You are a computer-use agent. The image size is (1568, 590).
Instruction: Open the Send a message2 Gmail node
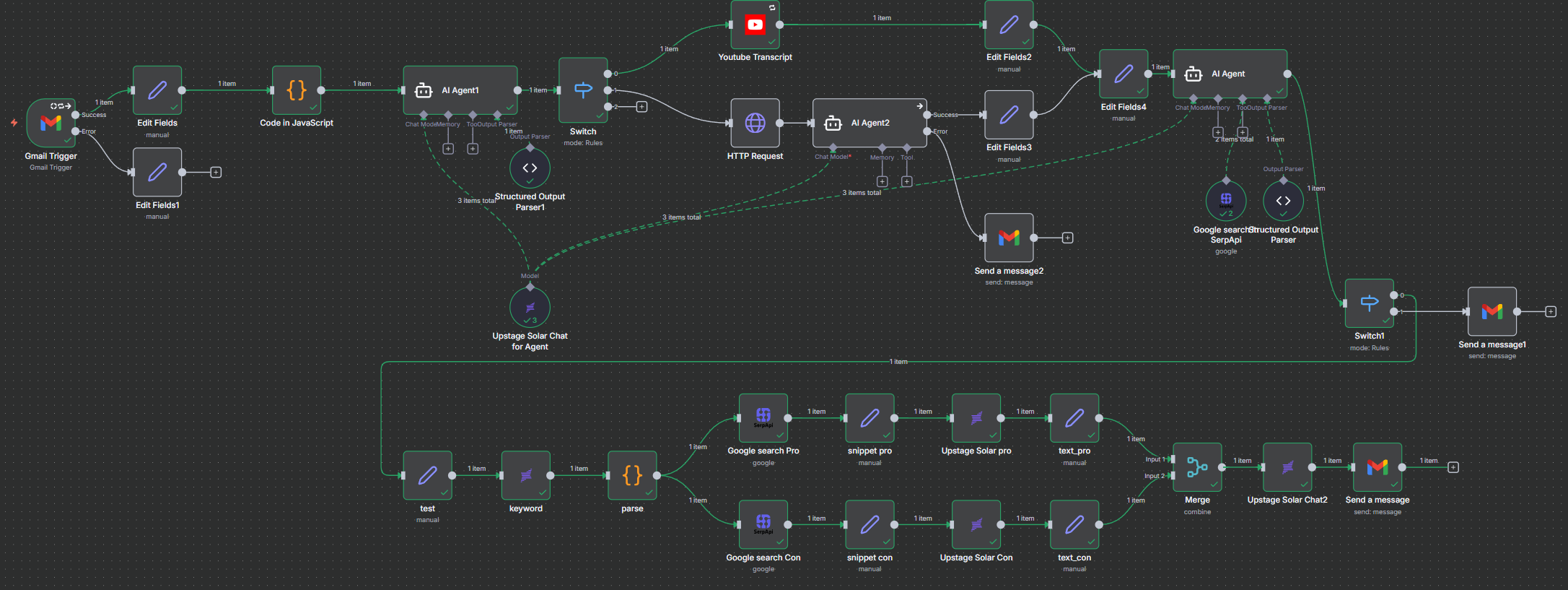[x=1009, y=238]
